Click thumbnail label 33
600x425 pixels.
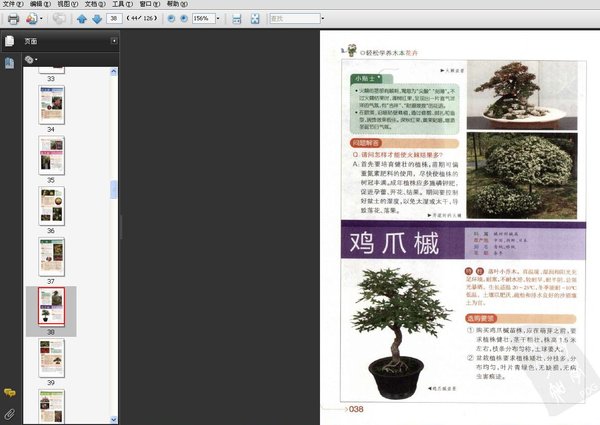(51, 79)
